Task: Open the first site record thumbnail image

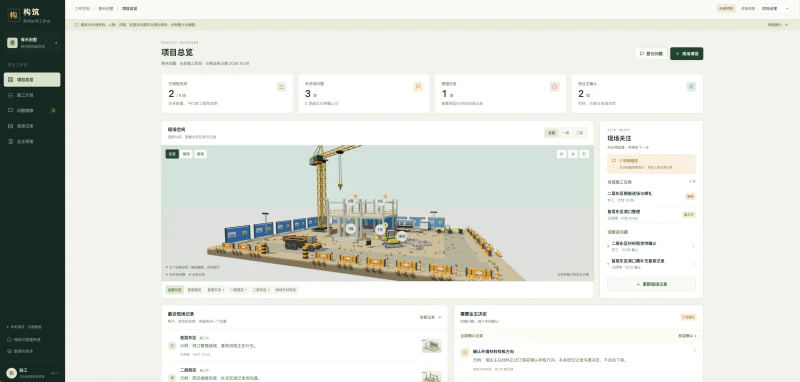Action: 432,346
